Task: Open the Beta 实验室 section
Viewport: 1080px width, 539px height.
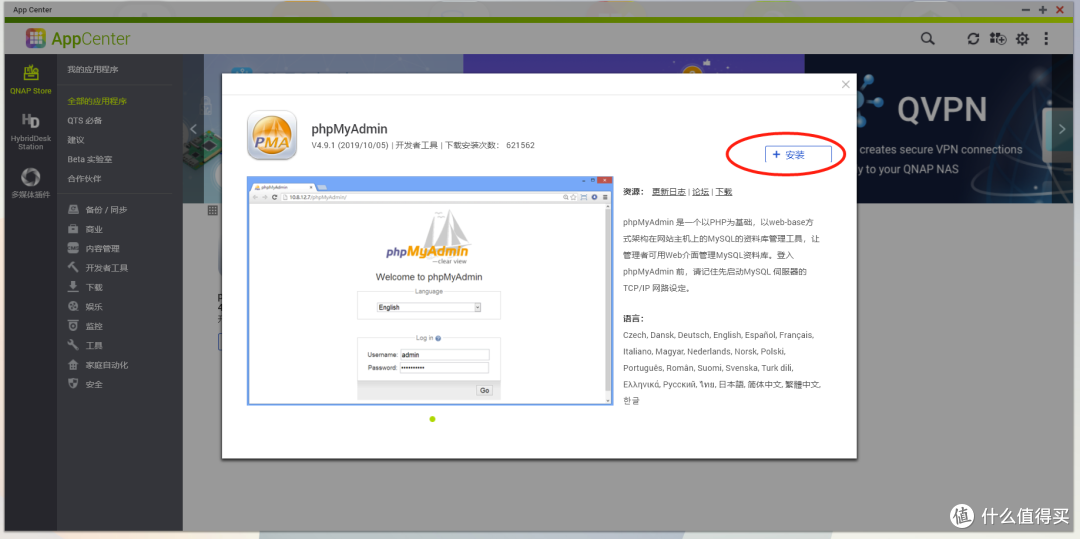Action: [x=90, y=159]
